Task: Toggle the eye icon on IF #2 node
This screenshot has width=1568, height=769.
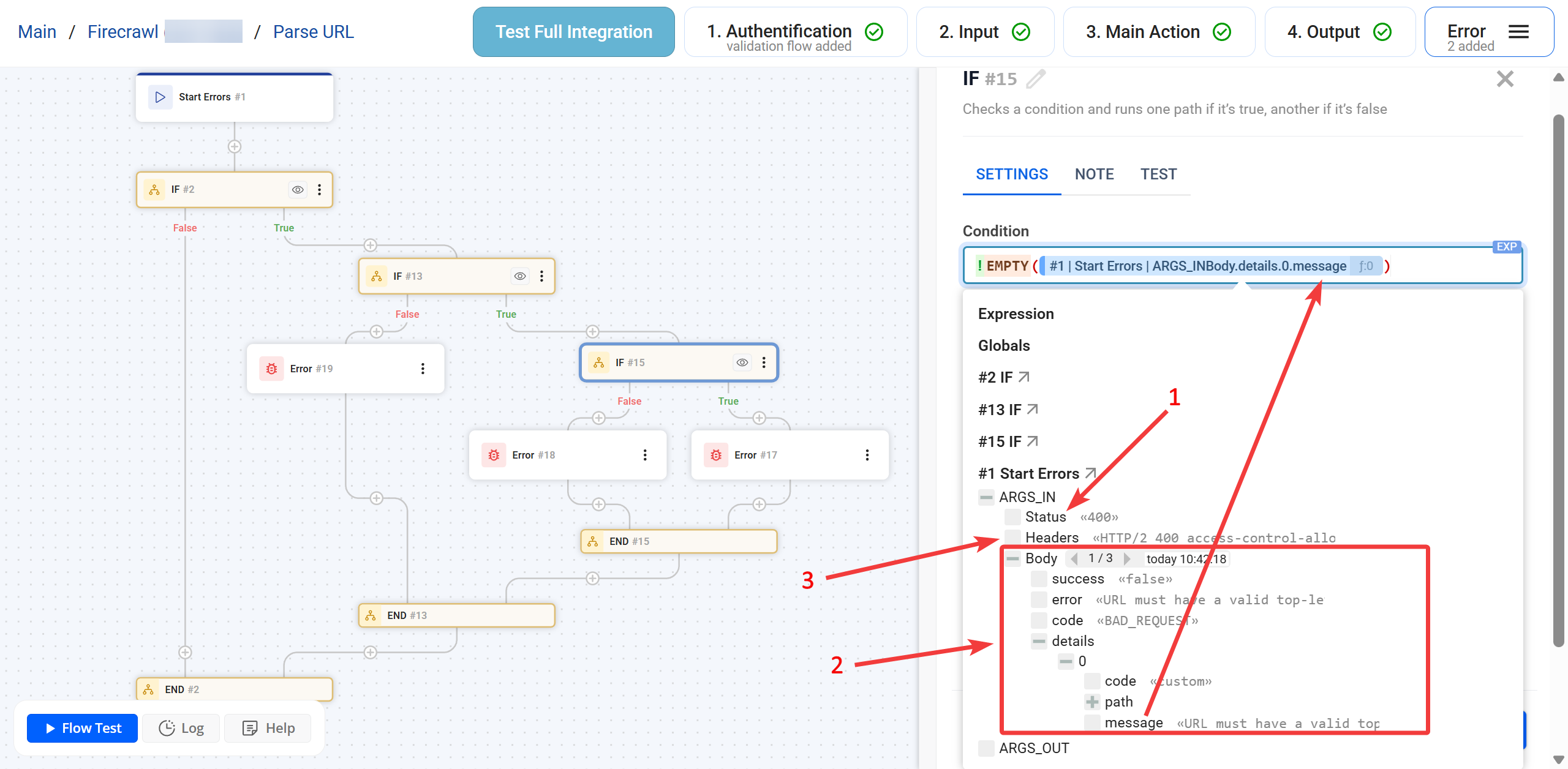Action: [298, 190]
